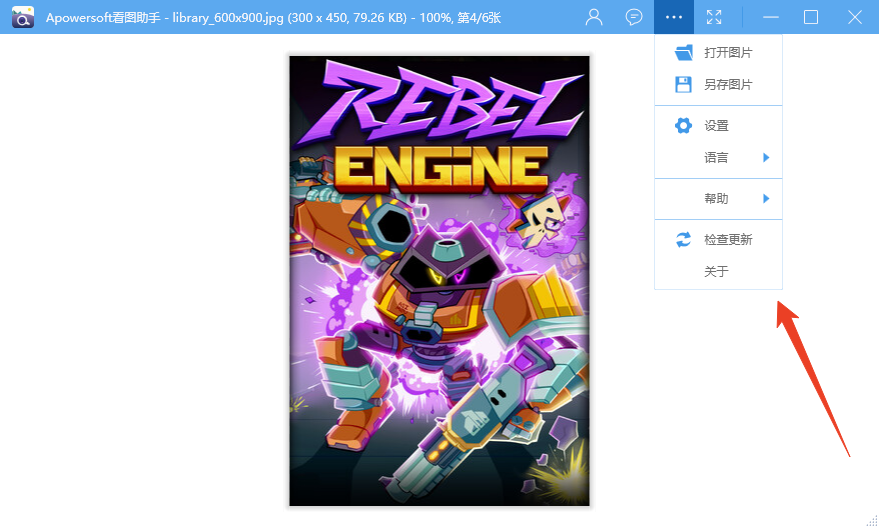Select the 语言 menu label
The width and height of the screenshot is (879, 528).
[x=716, y=157]
